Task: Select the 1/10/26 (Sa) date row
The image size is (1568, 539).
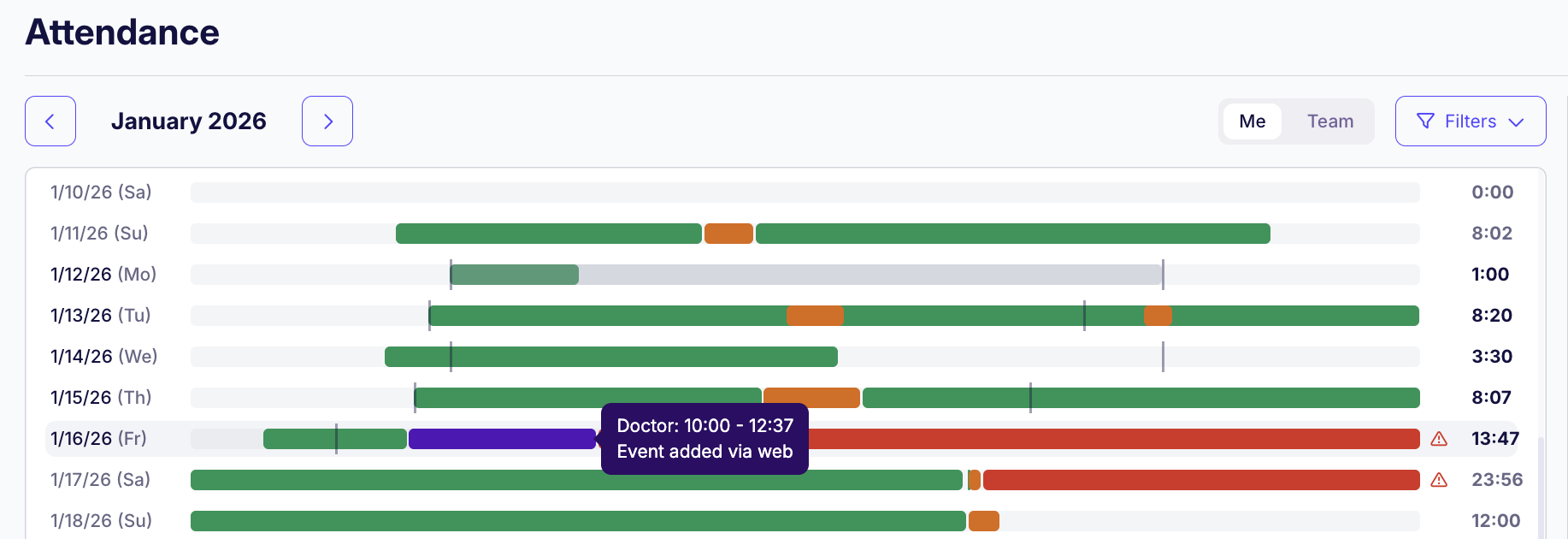Action: point(101,192)
